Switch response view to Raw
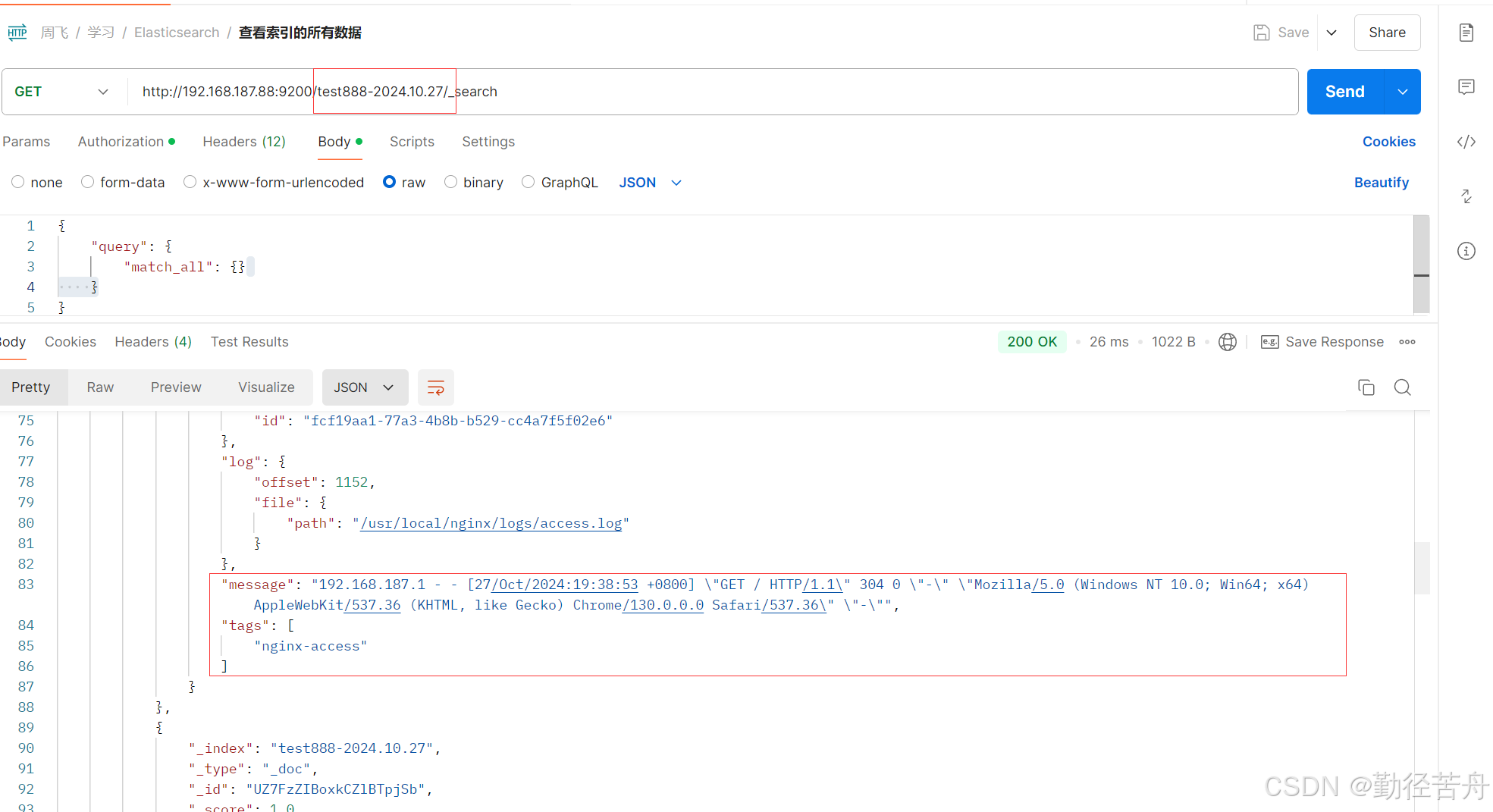The width and height of the screenshot is (1493, 812). click(x=100, y=387)
